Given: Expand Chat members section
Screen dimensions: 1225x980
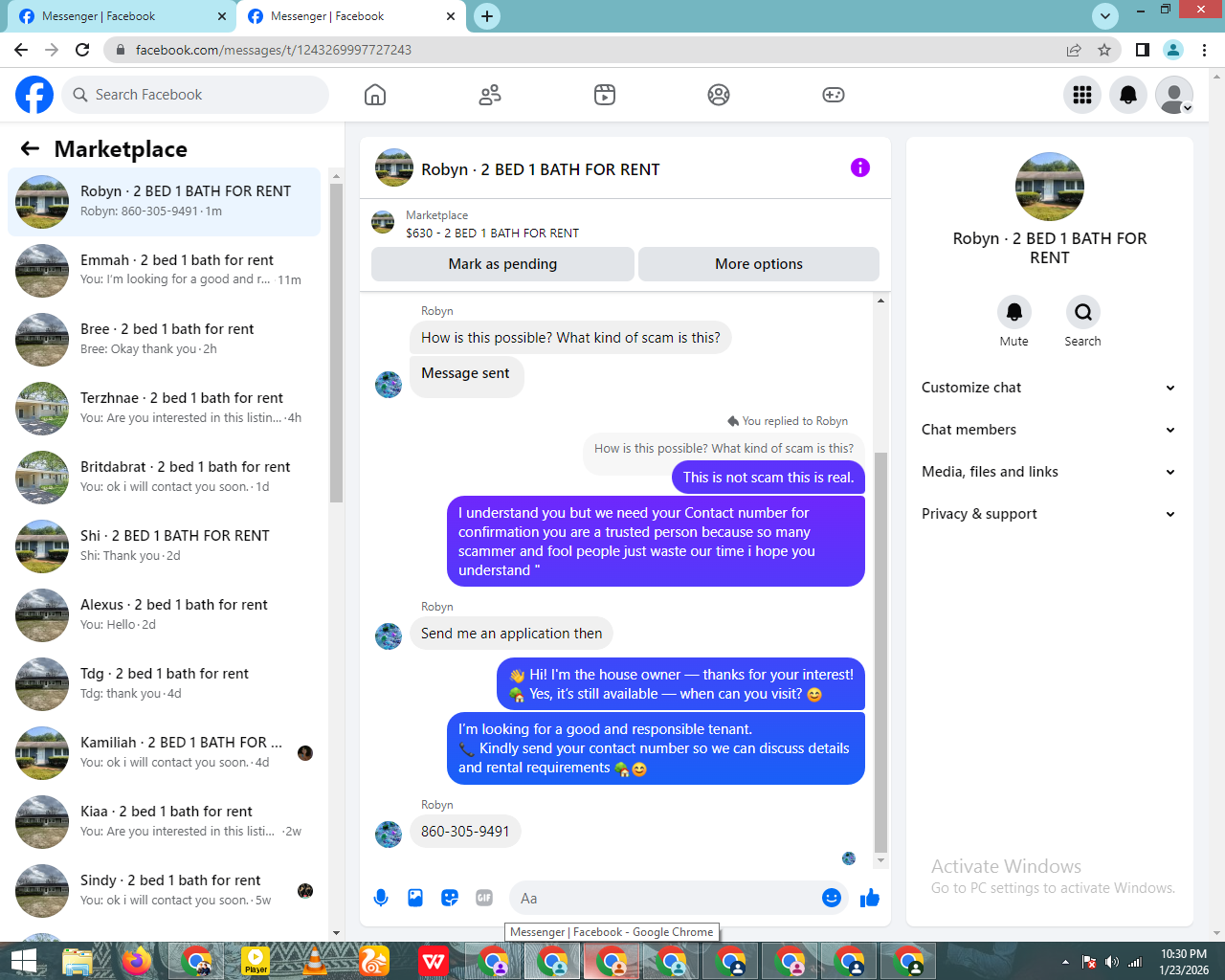Looking at the screenshot, I should pos(1049,430).
